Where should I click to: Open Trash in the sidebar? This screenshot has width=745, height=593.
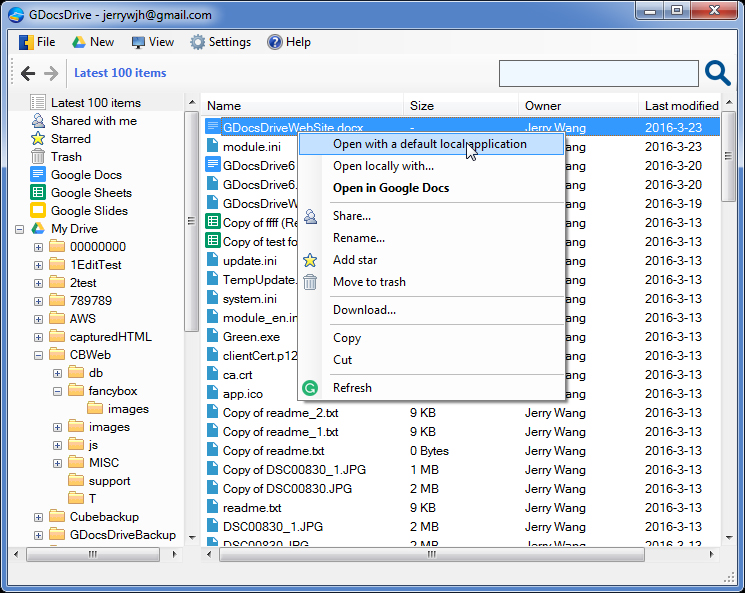[66, 157]
